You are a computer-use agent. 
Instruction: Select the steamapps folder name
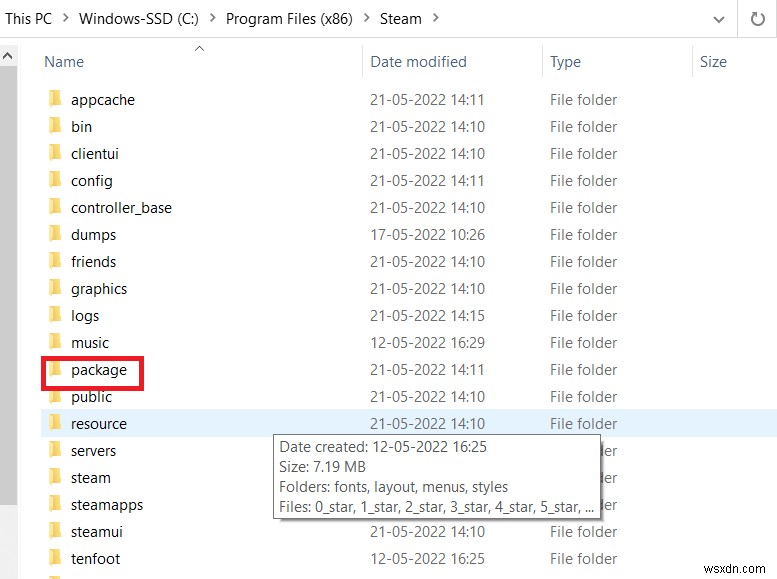(x=107, y=505)
